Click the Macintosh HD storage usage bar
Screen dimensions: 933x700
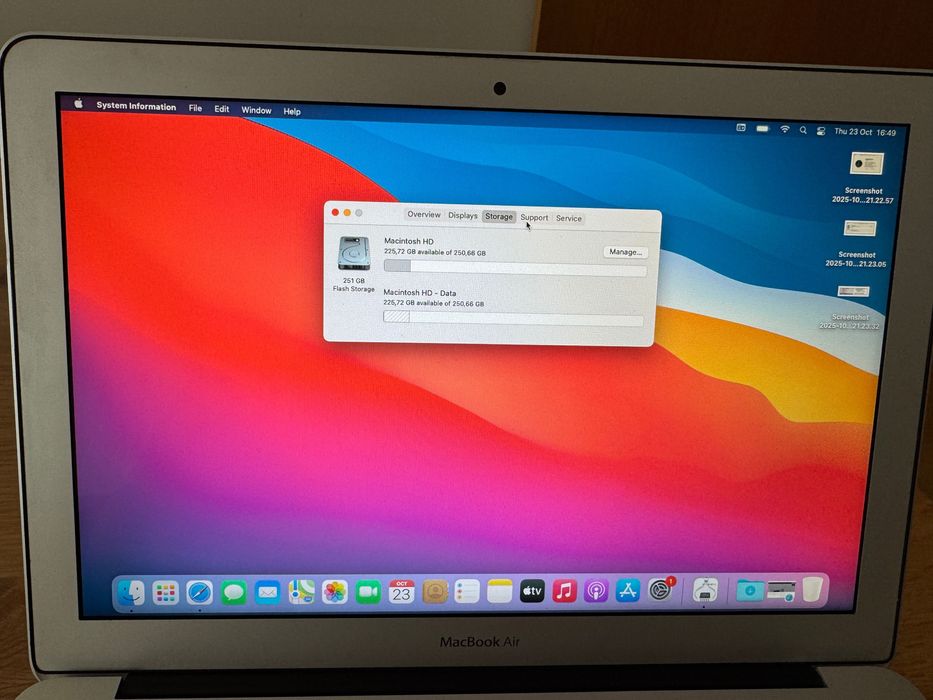point(515,268)
